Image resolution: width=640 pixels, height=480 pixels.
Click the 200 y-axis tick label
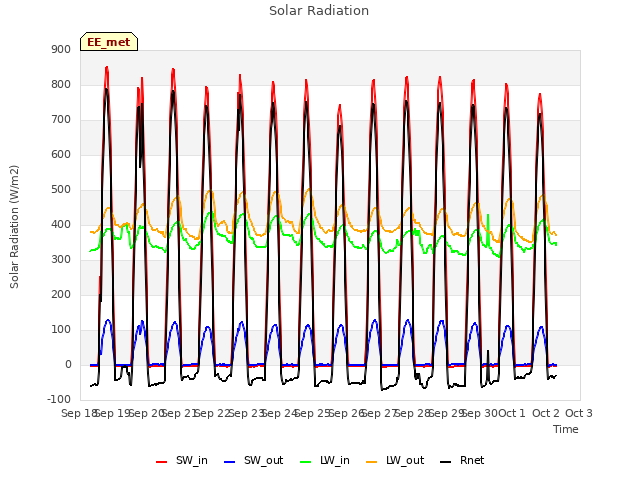tap(61, 295)
